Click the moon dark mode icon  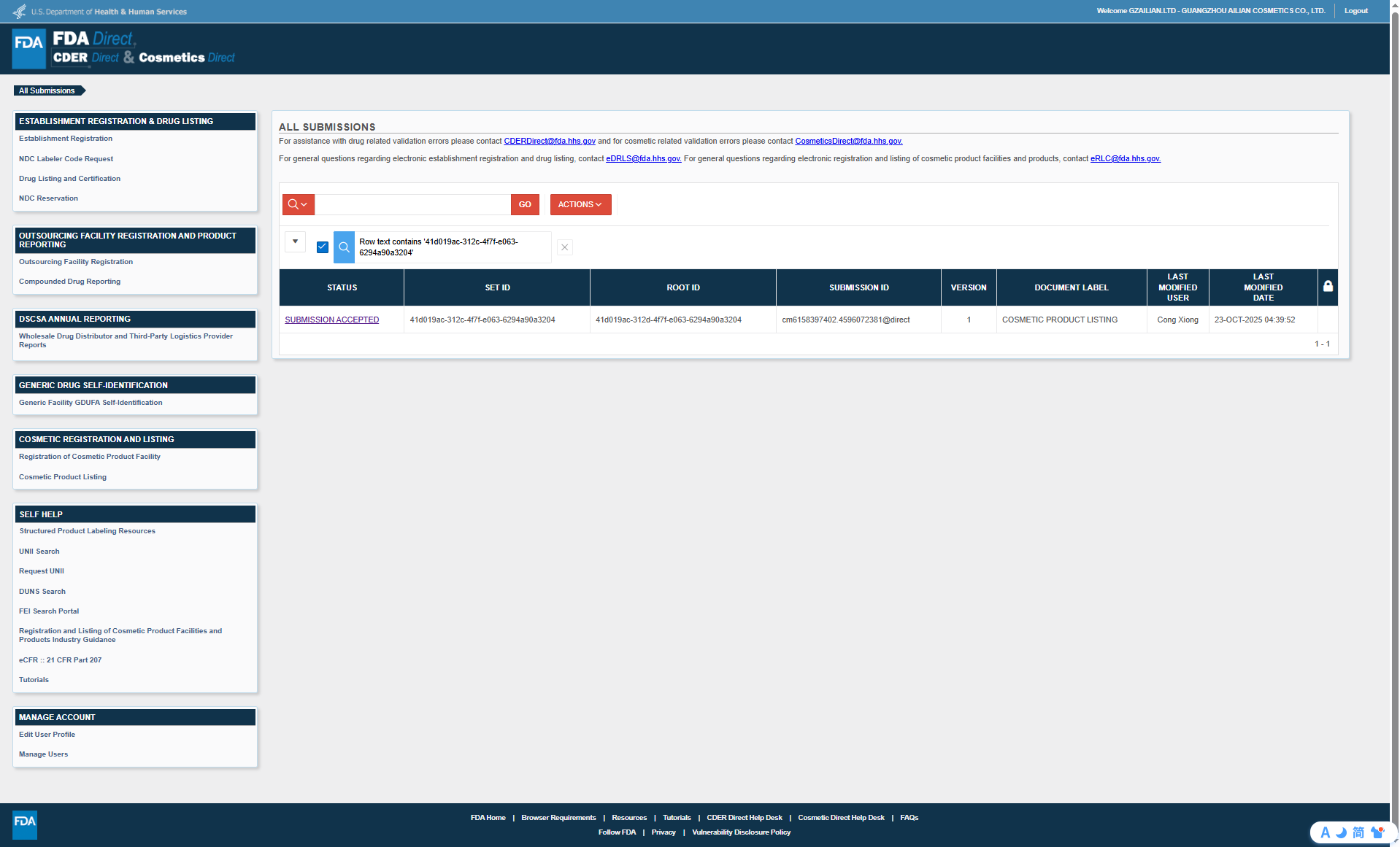[1341, 832]
